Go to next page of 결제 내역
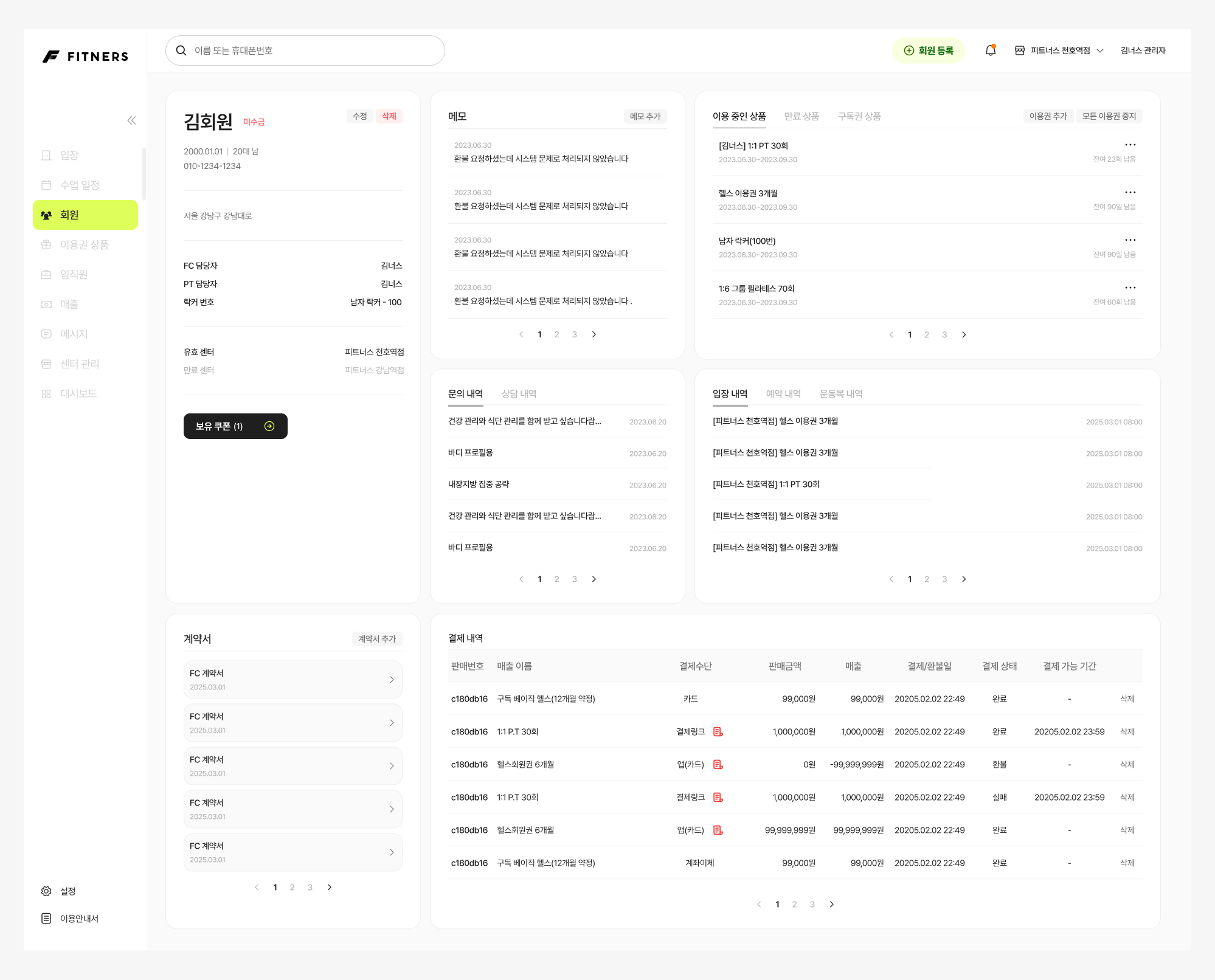1215x980 pixels. click(x=832, y=904)
